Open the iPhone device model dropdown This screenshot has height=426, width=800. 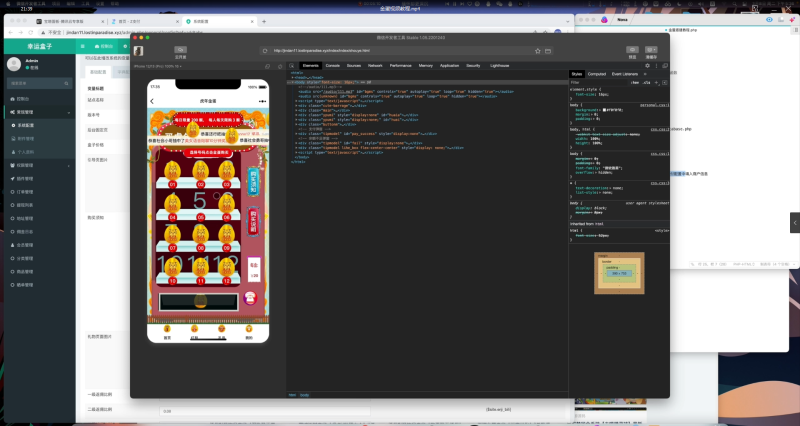[158, 66]
